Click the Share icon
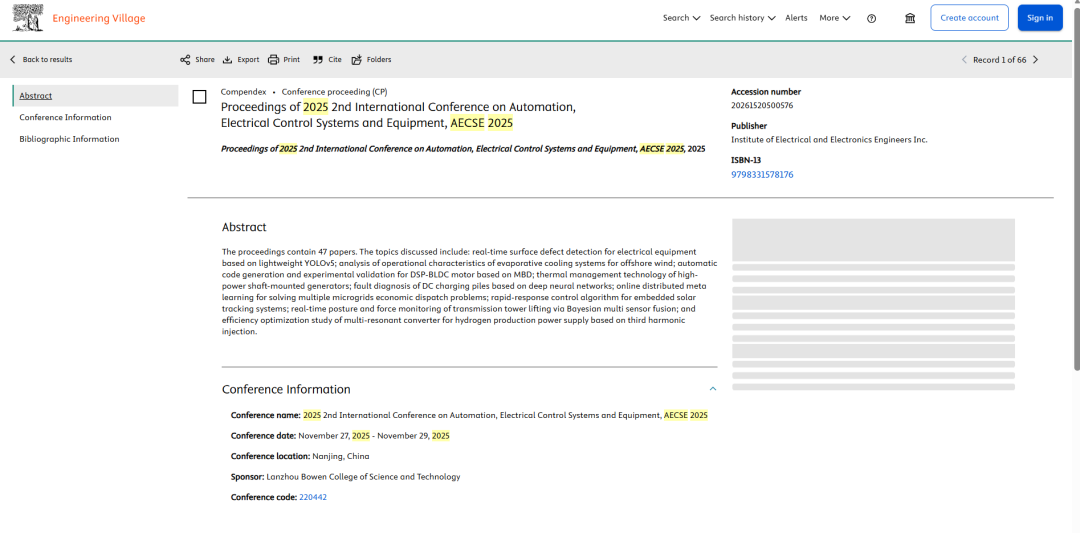1080x533 pixels. tap(185, 60)
